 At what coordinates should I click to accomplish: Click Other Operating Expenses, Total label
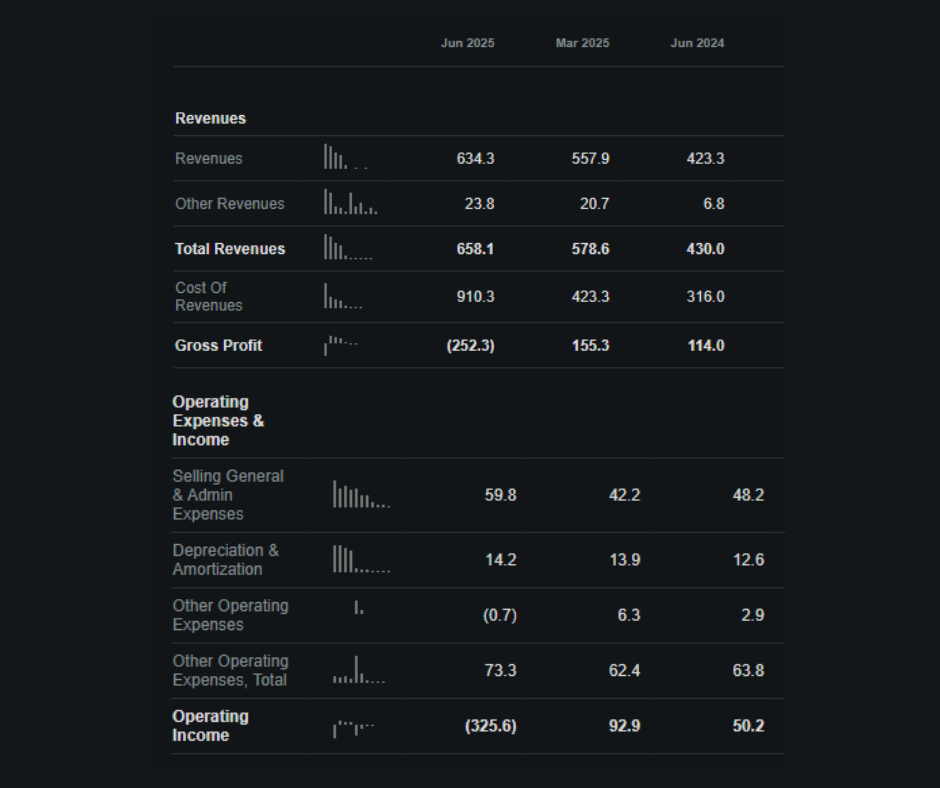click(x=230, y=670)
